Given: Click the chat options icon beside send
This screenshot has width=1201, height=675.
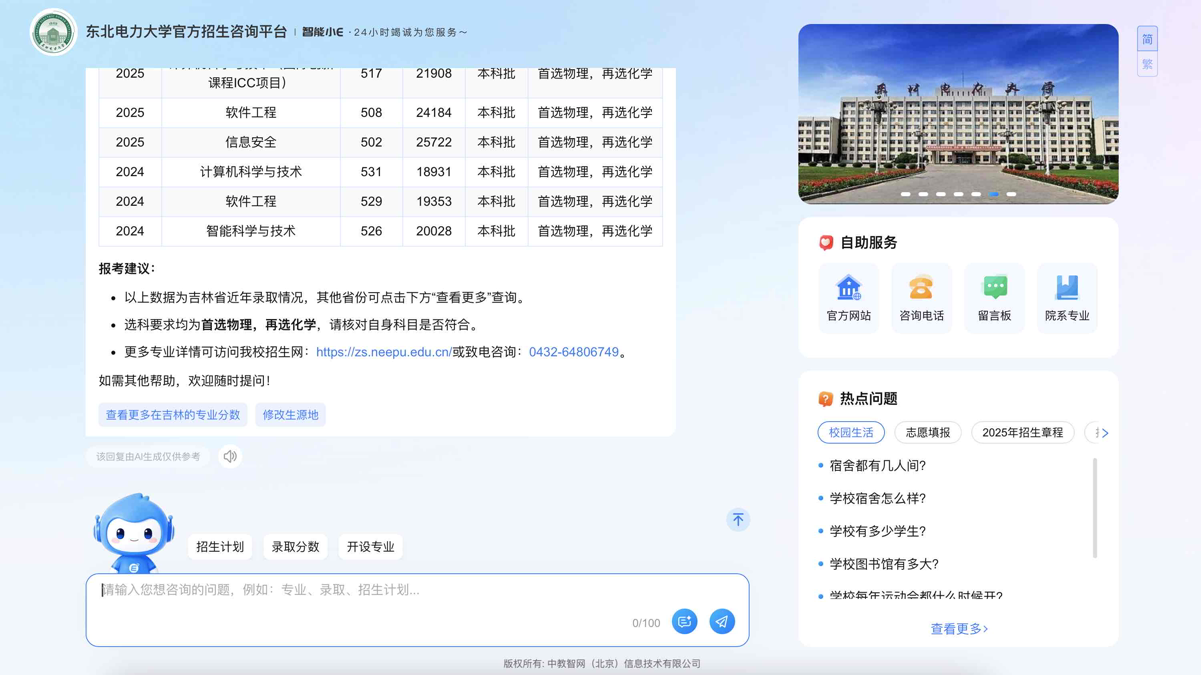Looking at the screenshot, I should point(684,622).
